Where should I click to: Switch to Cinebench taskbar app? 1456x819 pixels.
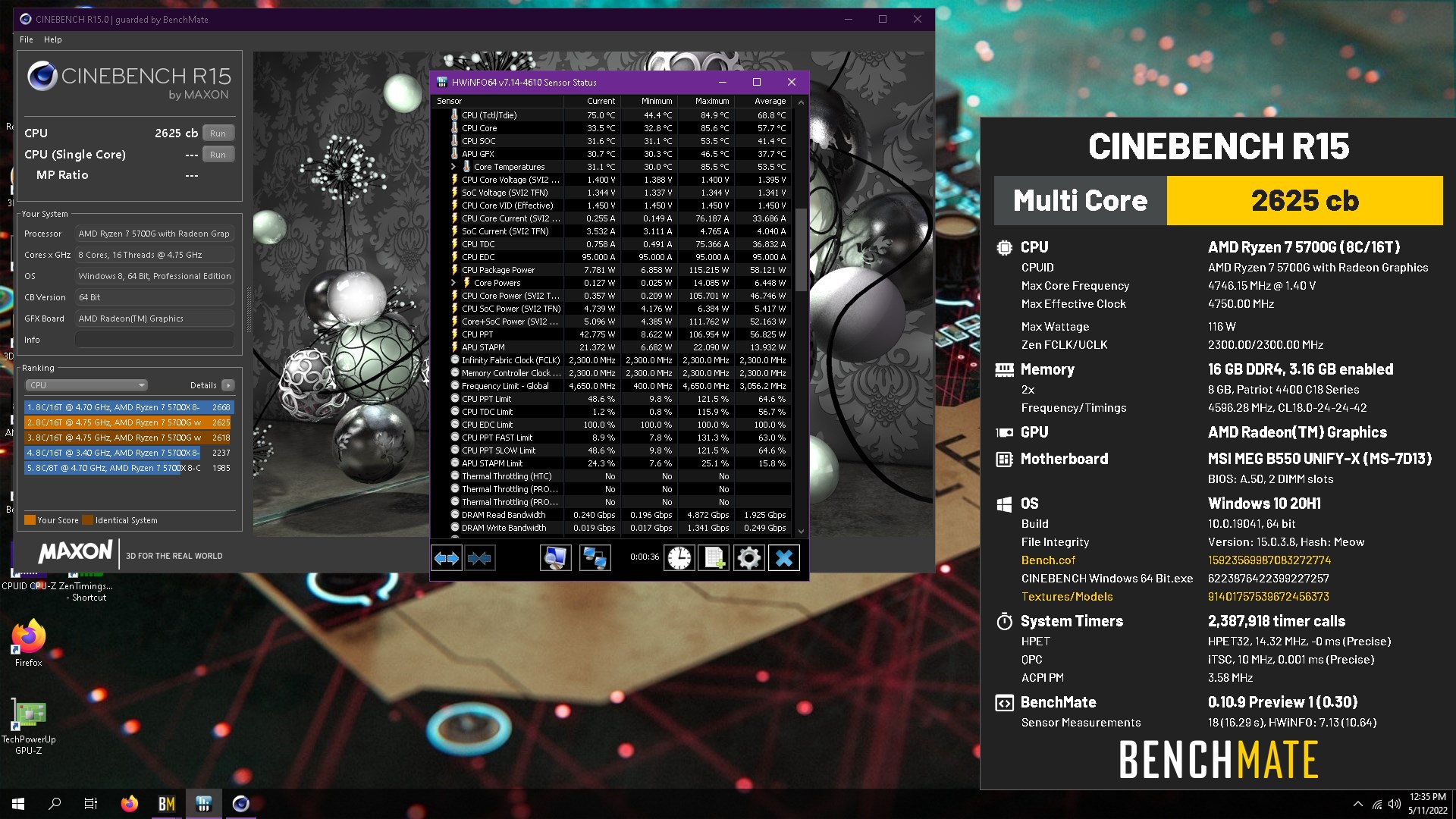coord(240,804)
